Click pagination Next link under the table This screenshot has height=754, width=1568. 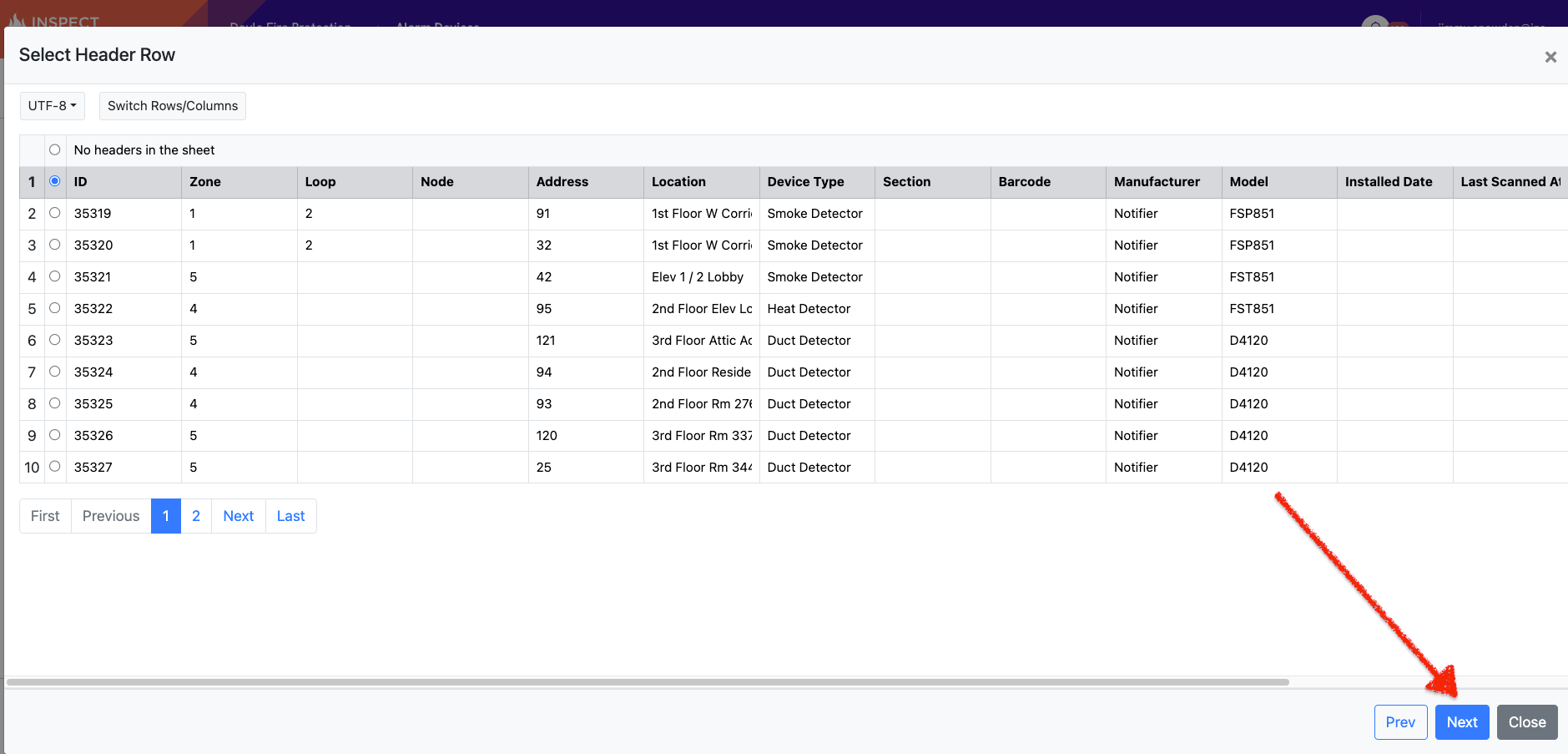[239, 516]
